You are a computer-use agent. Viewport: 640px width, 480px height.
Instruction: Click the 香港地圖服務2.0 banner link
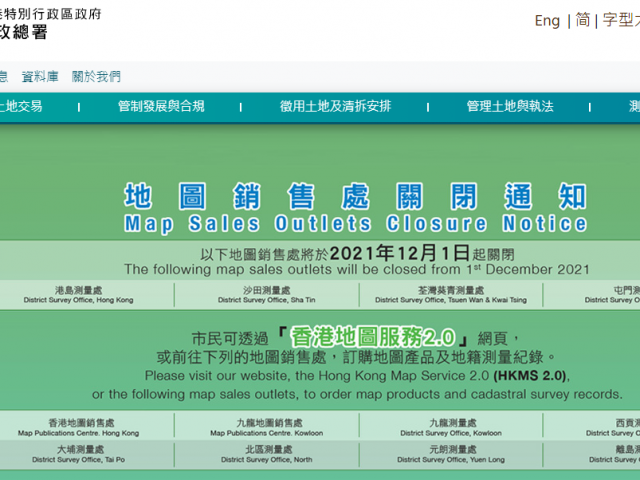[373, 337]
